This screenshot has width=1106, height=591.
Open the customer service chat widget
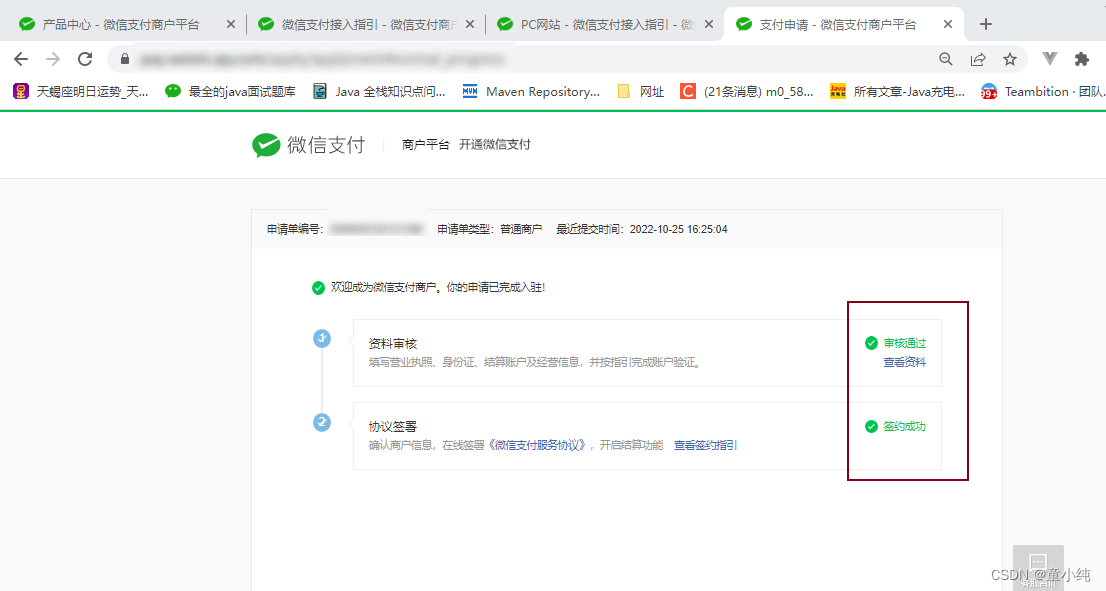[x=1038, y=567]
